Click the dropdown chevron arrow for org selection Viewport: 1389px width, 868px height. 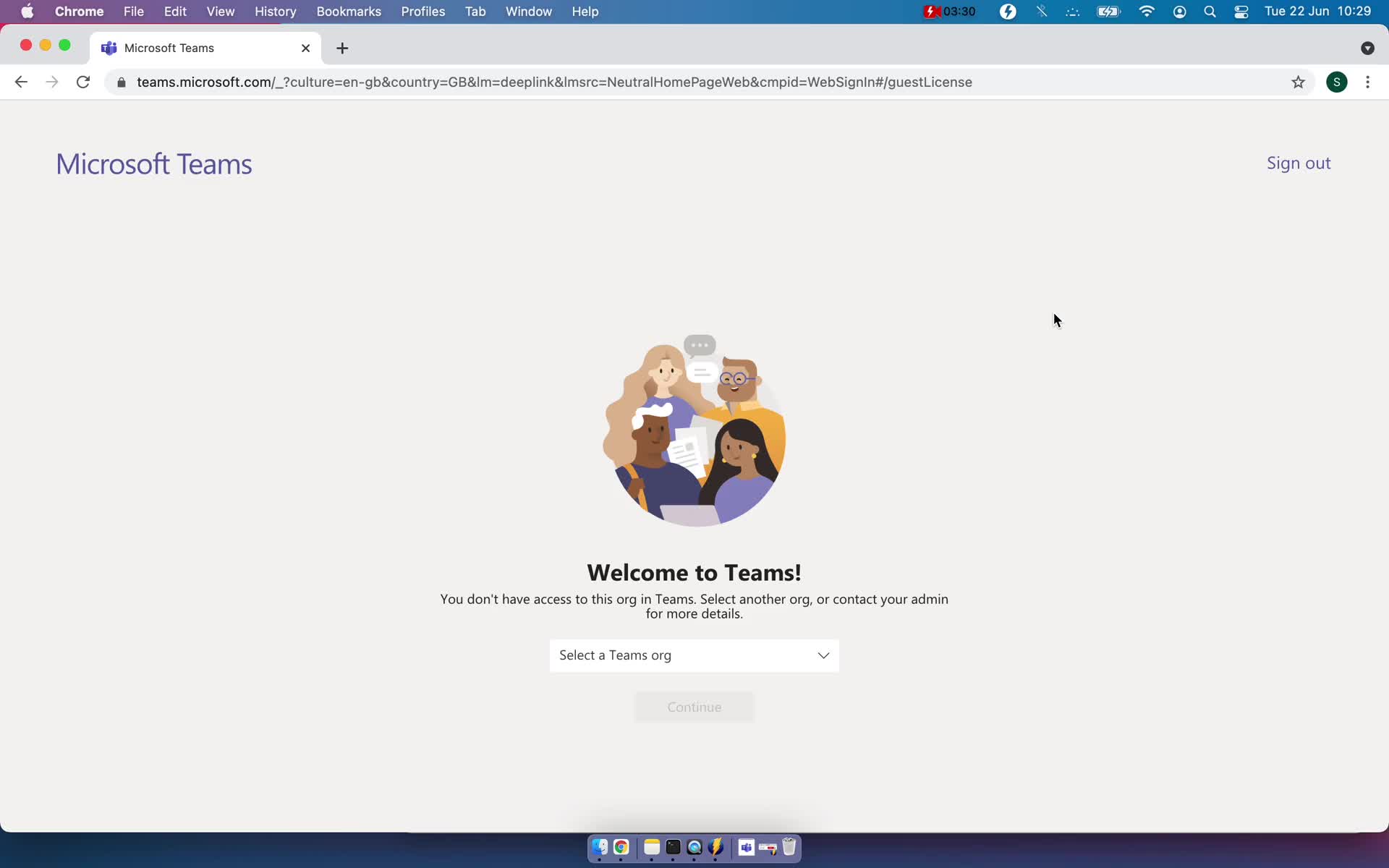coord(824,655)
